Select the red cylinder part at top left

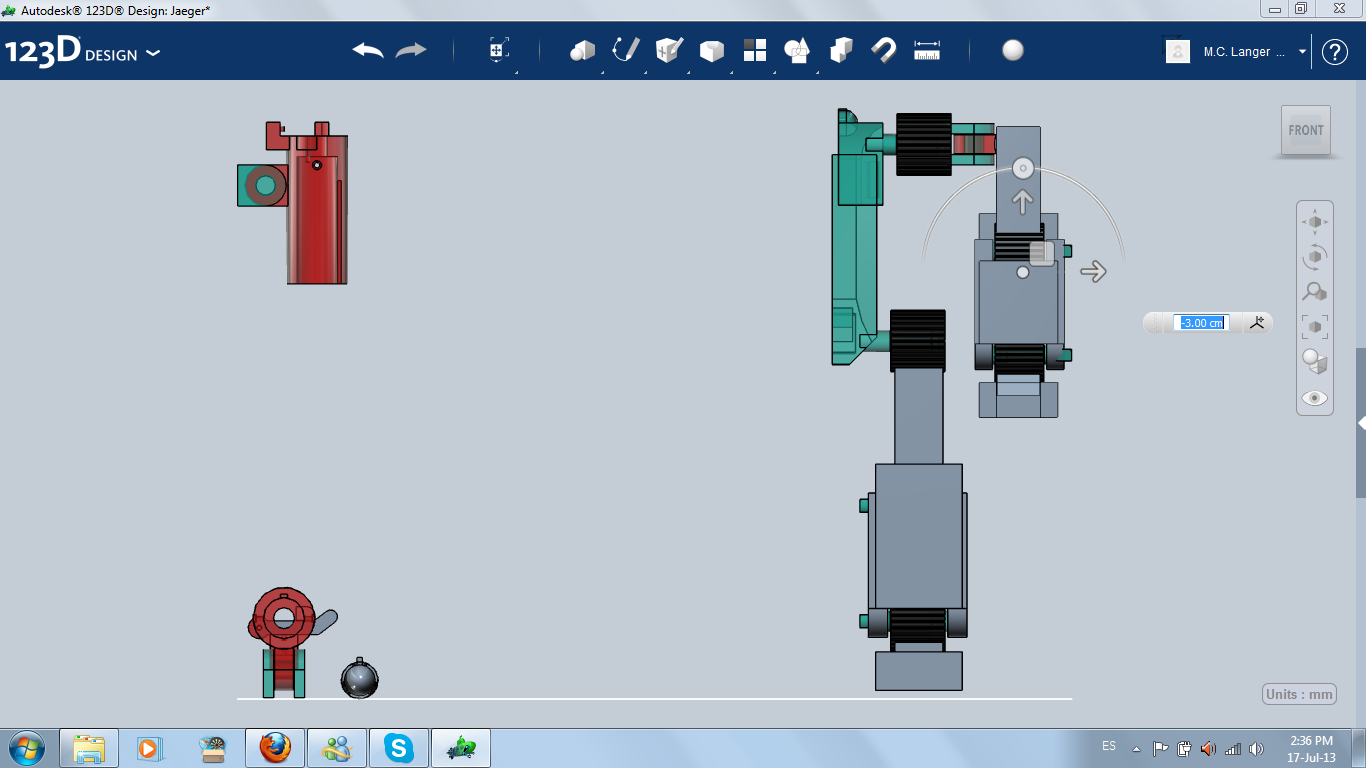pos(317,210)
